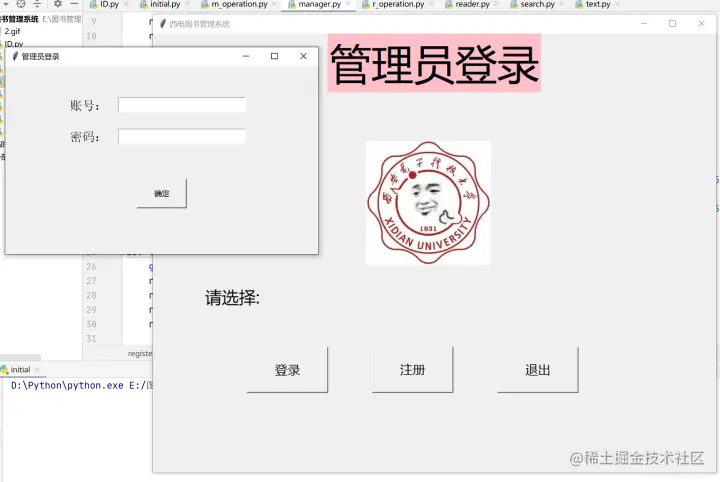Click the 密码: label in login dialog
Viewport: 720px width, 482px height.
(84, 137)
